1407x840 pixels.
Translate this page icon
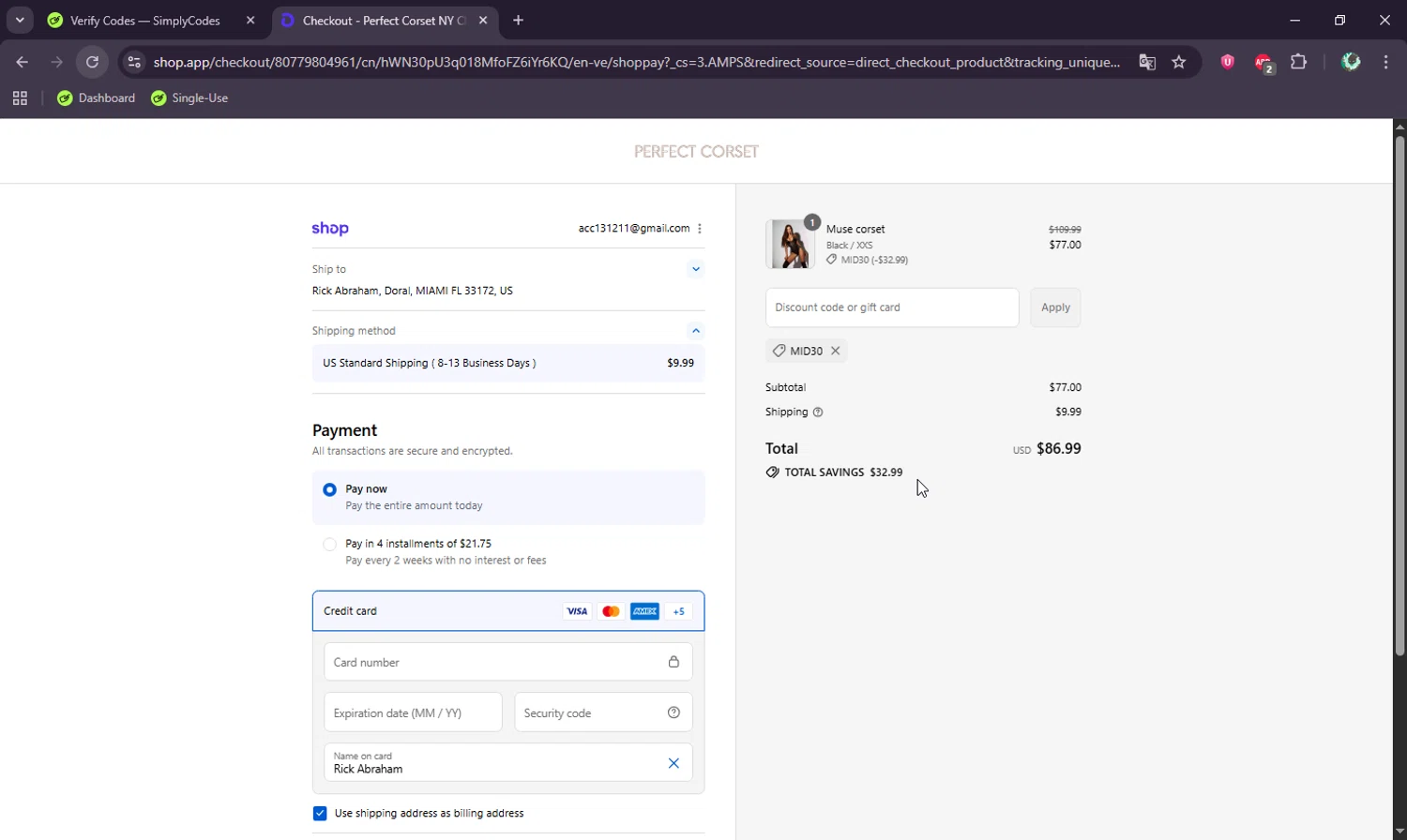pos(1147,62)
